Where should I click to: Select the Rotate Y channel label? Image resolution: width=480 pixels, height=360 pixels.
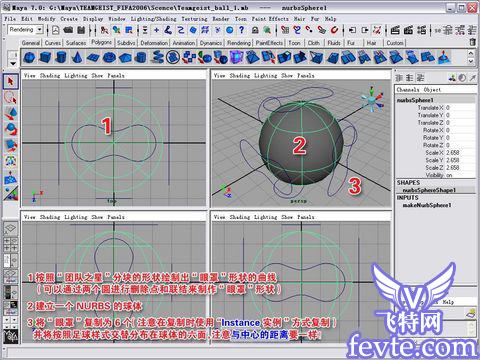[433, 138]
